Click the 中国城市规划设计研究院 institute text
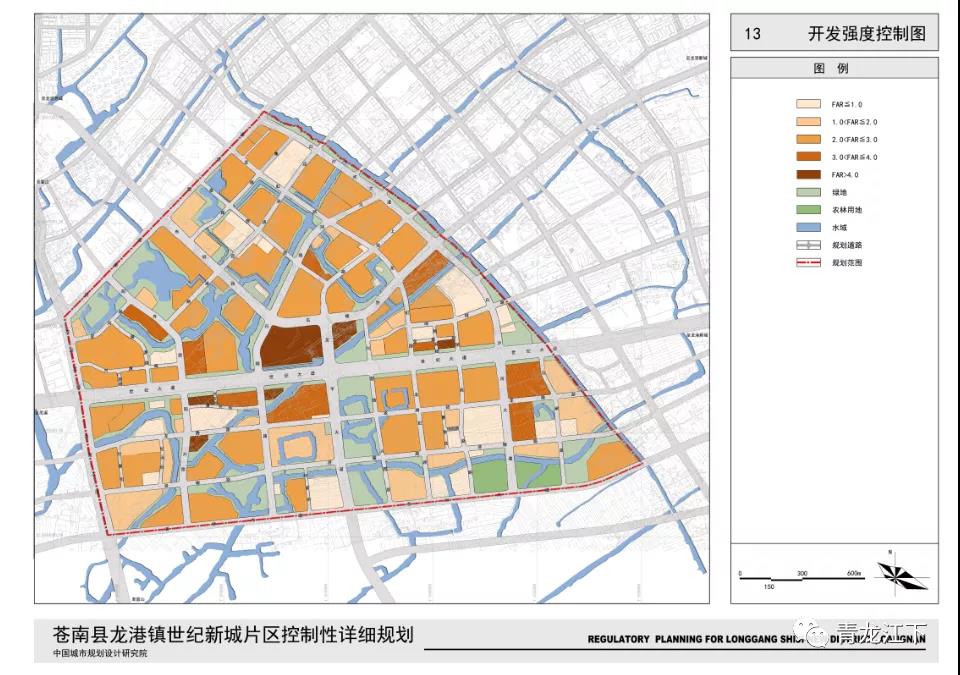This screenshot has height=675, width=960. [x=100, y=654]
